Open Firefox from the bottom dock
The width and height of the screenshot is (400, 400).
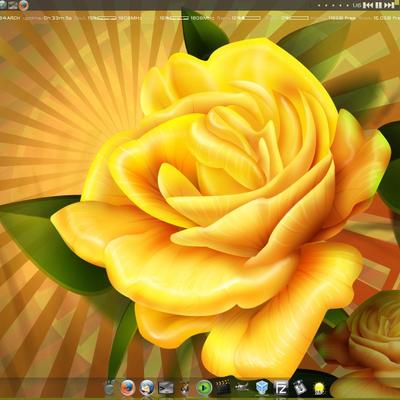tap(128, 388)
